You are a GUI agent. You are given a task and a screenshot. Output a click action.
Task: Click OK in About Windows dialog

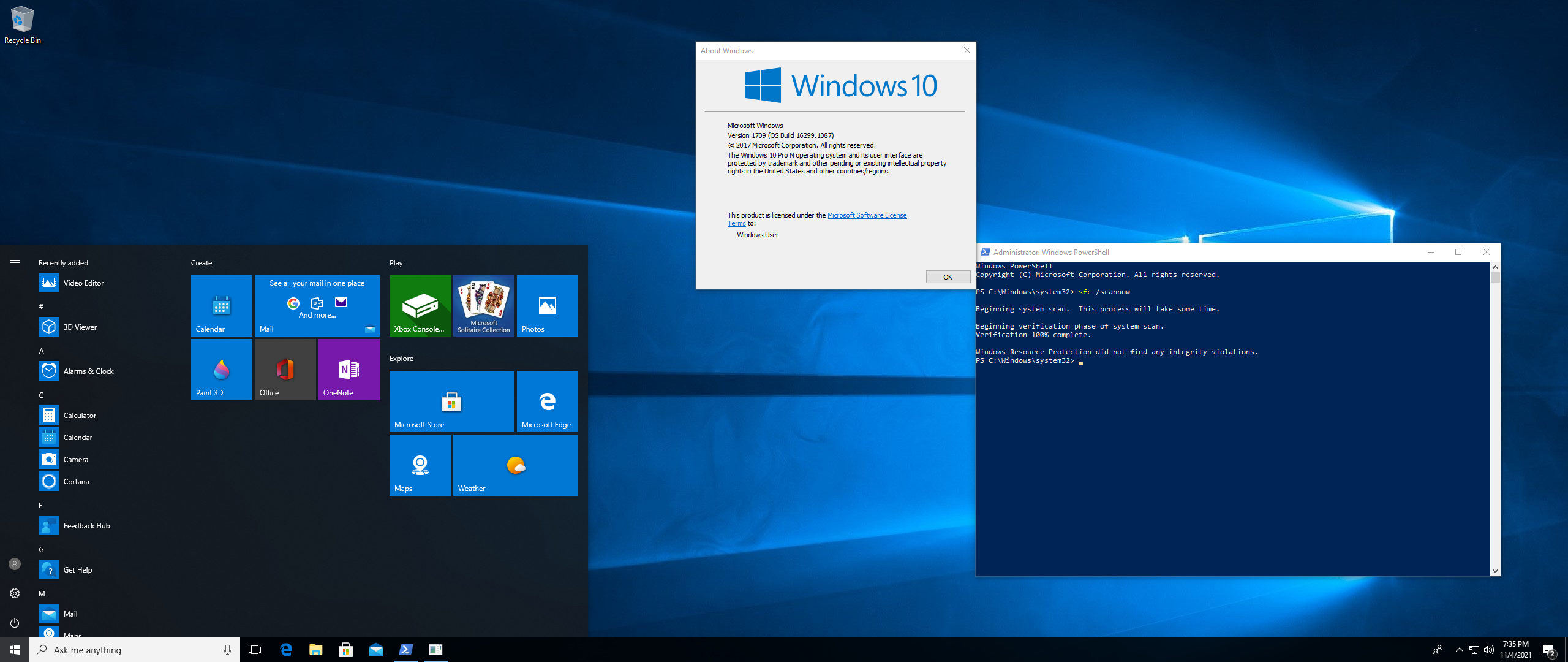(x=948, y=277)
